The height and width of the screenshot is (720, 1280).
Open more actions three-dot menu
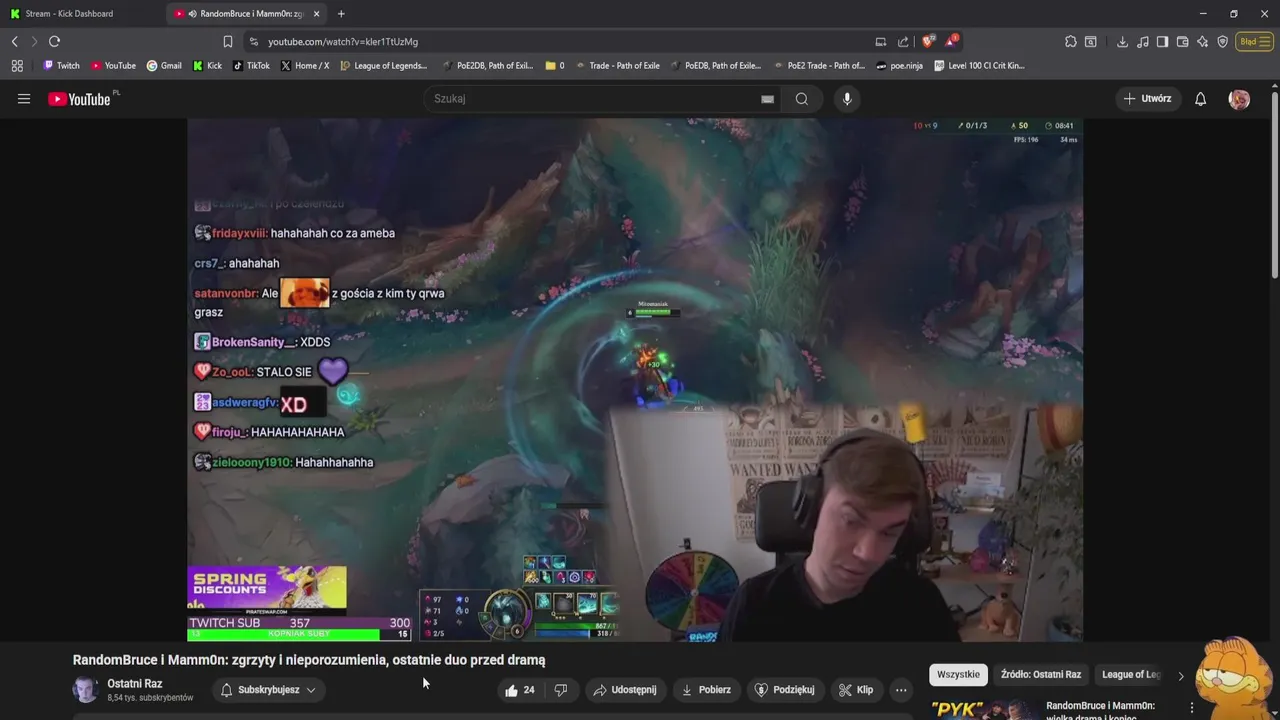coord(901,690)
